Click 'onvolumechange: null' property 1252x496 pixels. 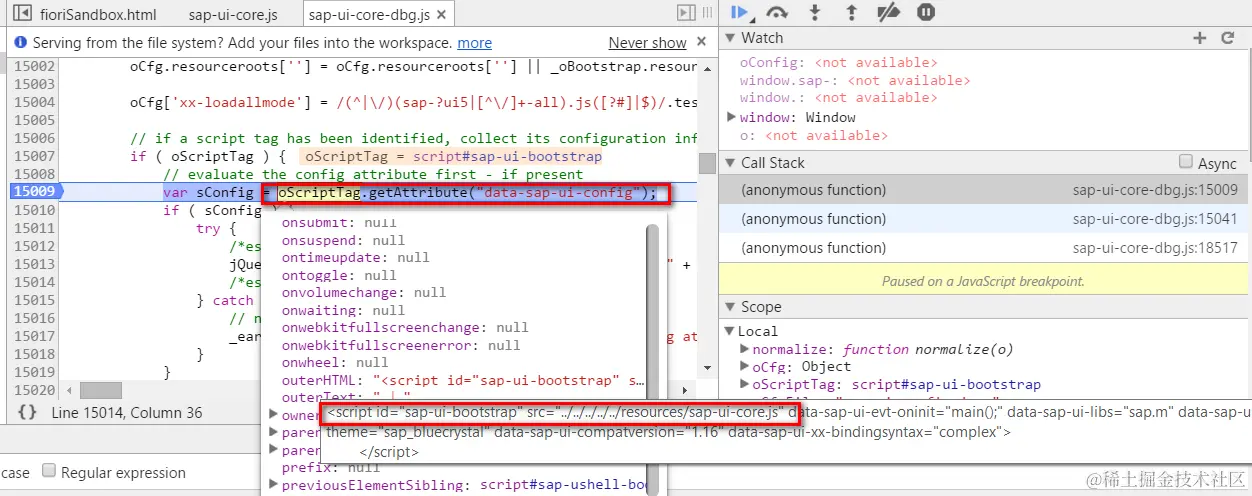(x=363, y=293)
